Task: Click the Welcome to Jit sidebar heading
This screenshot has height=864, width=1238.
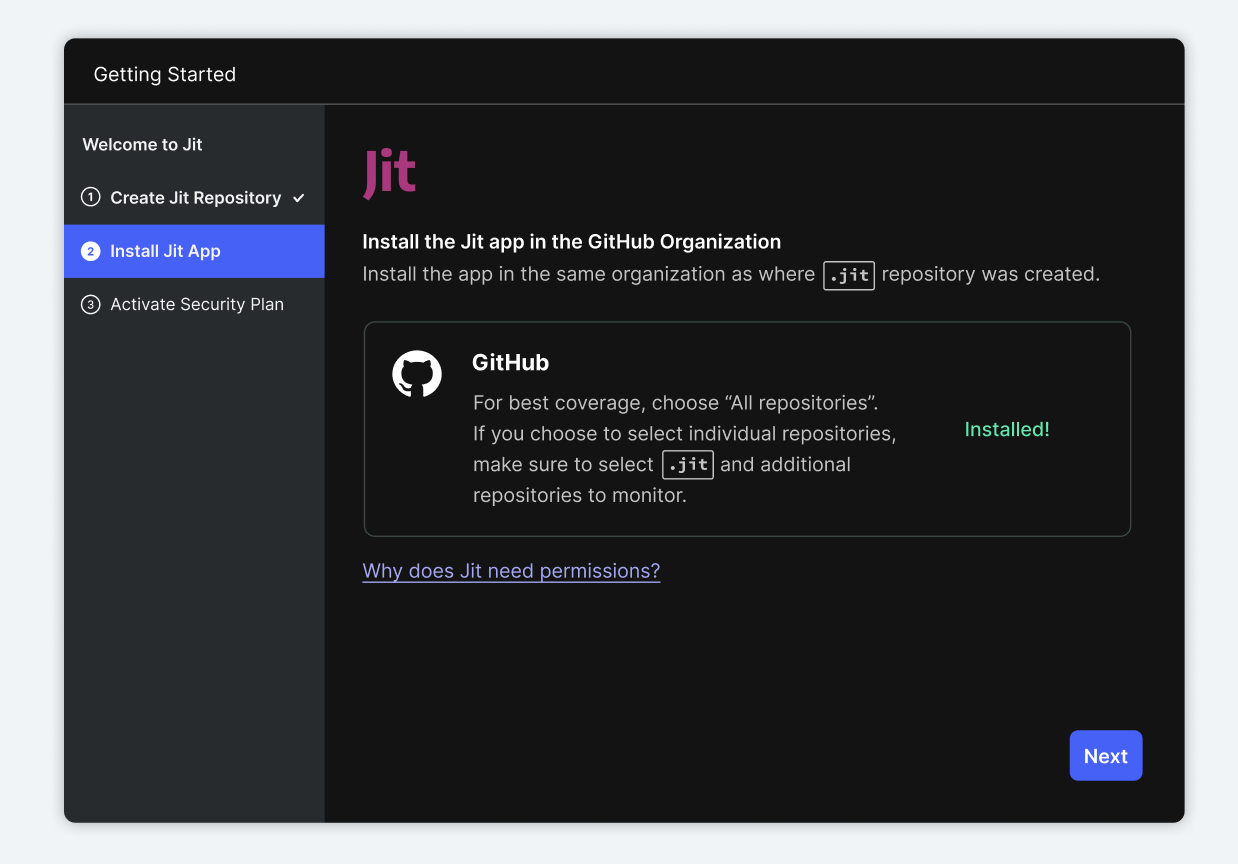Action: 142,145
